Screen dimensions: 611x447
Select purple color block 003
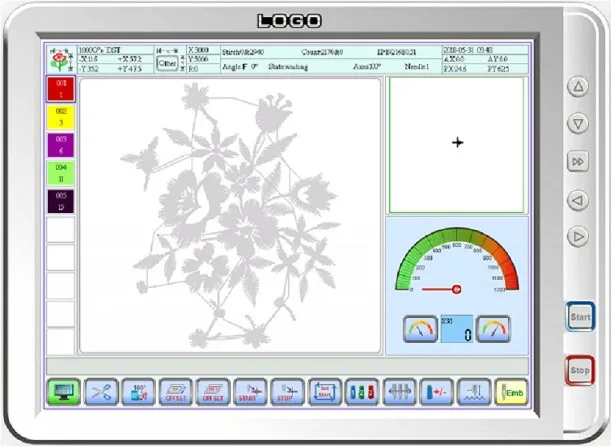61,145
